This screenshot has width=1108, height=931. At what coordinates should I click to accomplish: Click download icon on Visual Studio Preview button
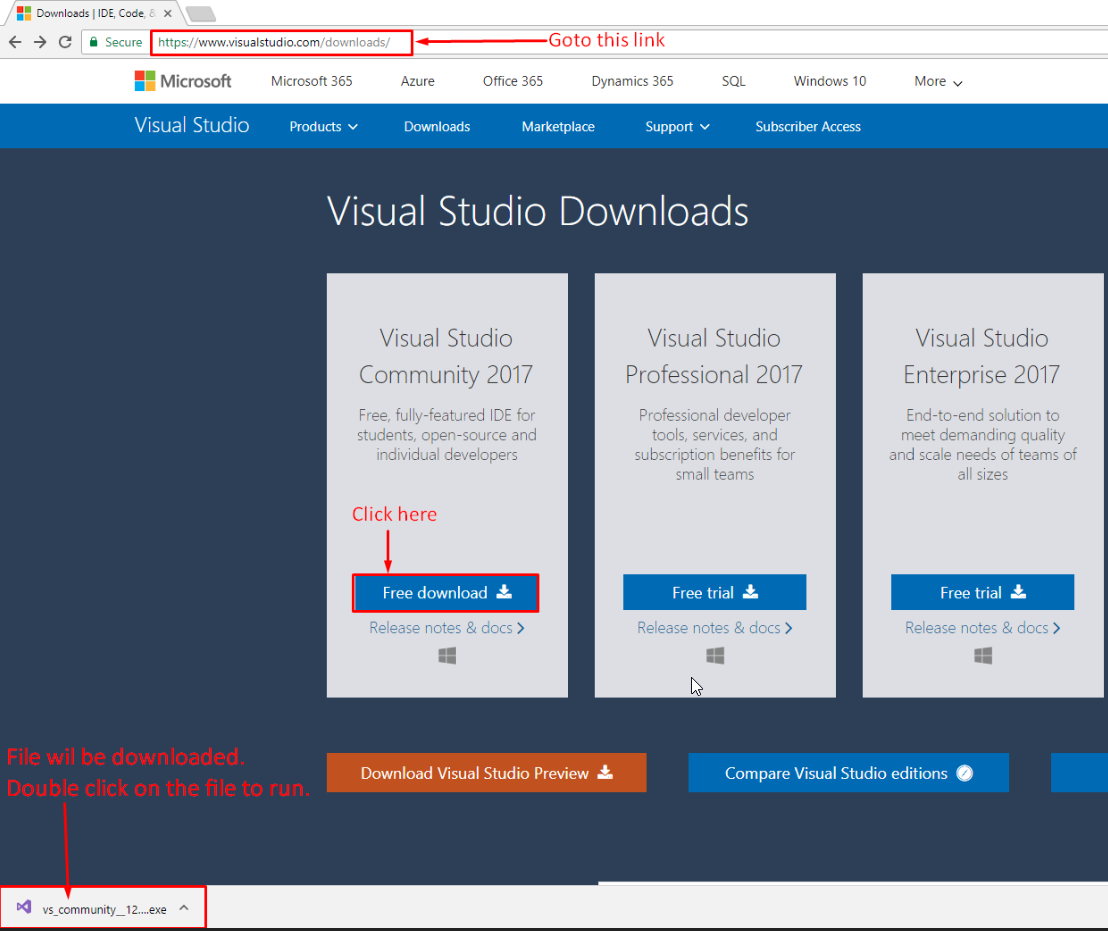pos(605,772)
